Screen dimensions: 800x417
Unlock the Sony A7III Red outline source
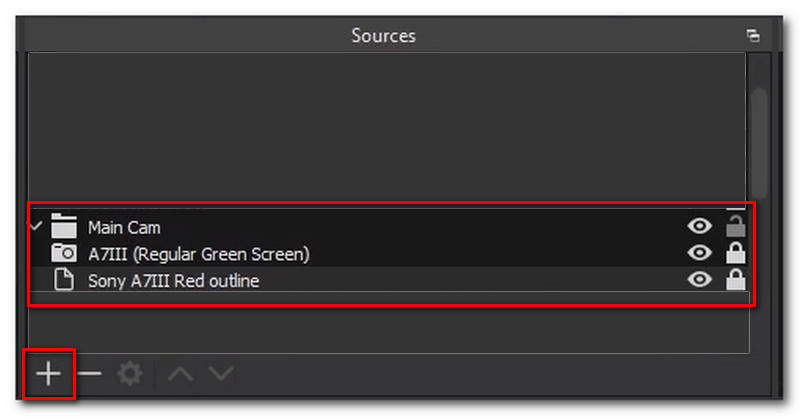pos(736,281)
